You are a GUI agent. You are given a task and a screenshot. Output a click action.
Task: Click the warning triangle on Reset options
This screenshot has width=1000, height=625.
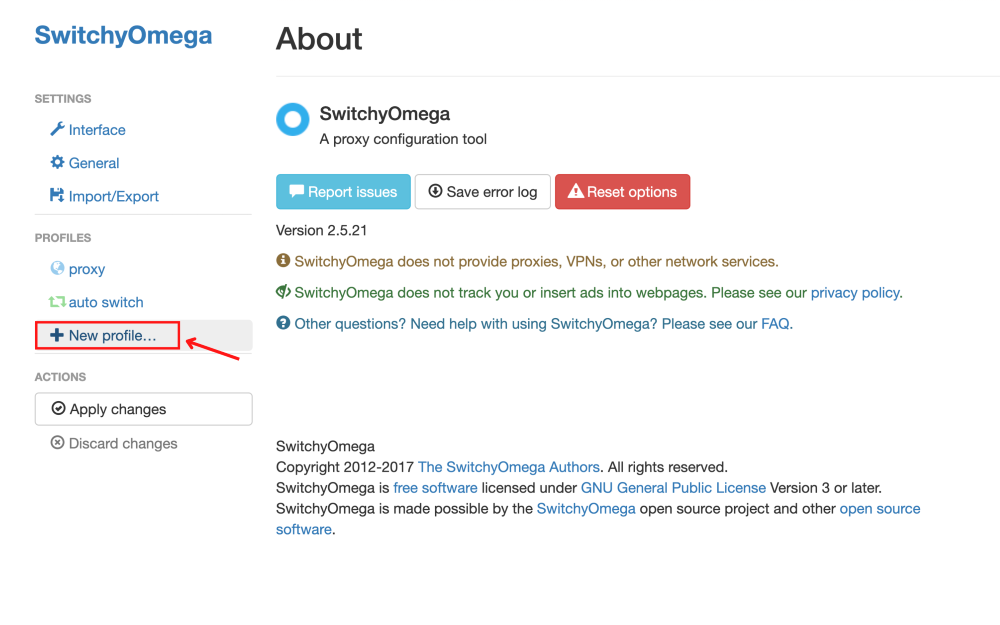coord(575,191)
